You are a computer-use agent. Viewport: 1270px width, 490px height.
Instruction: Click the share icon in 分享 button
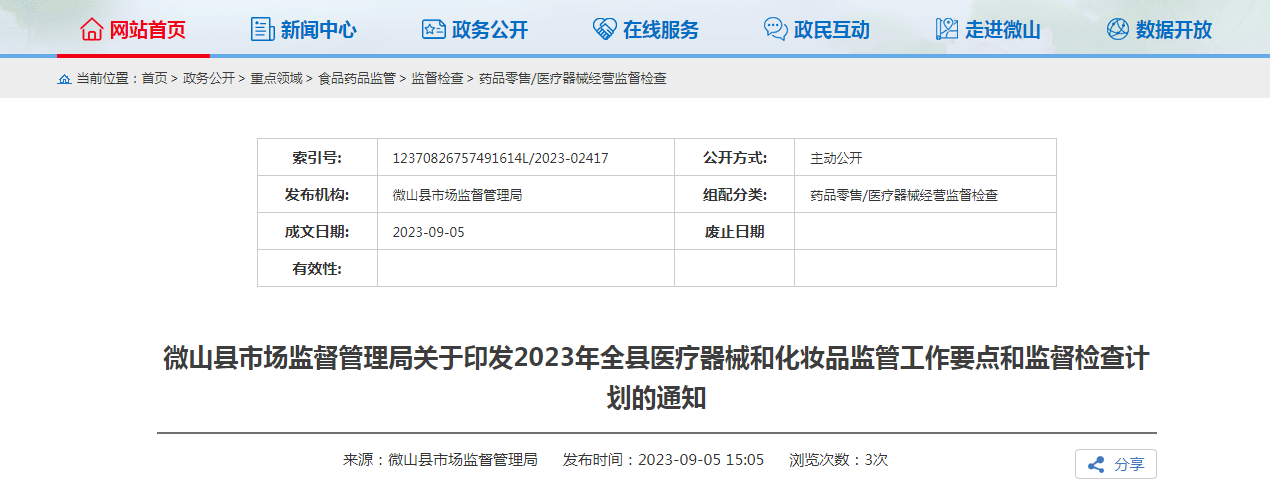click(1096, 465)
